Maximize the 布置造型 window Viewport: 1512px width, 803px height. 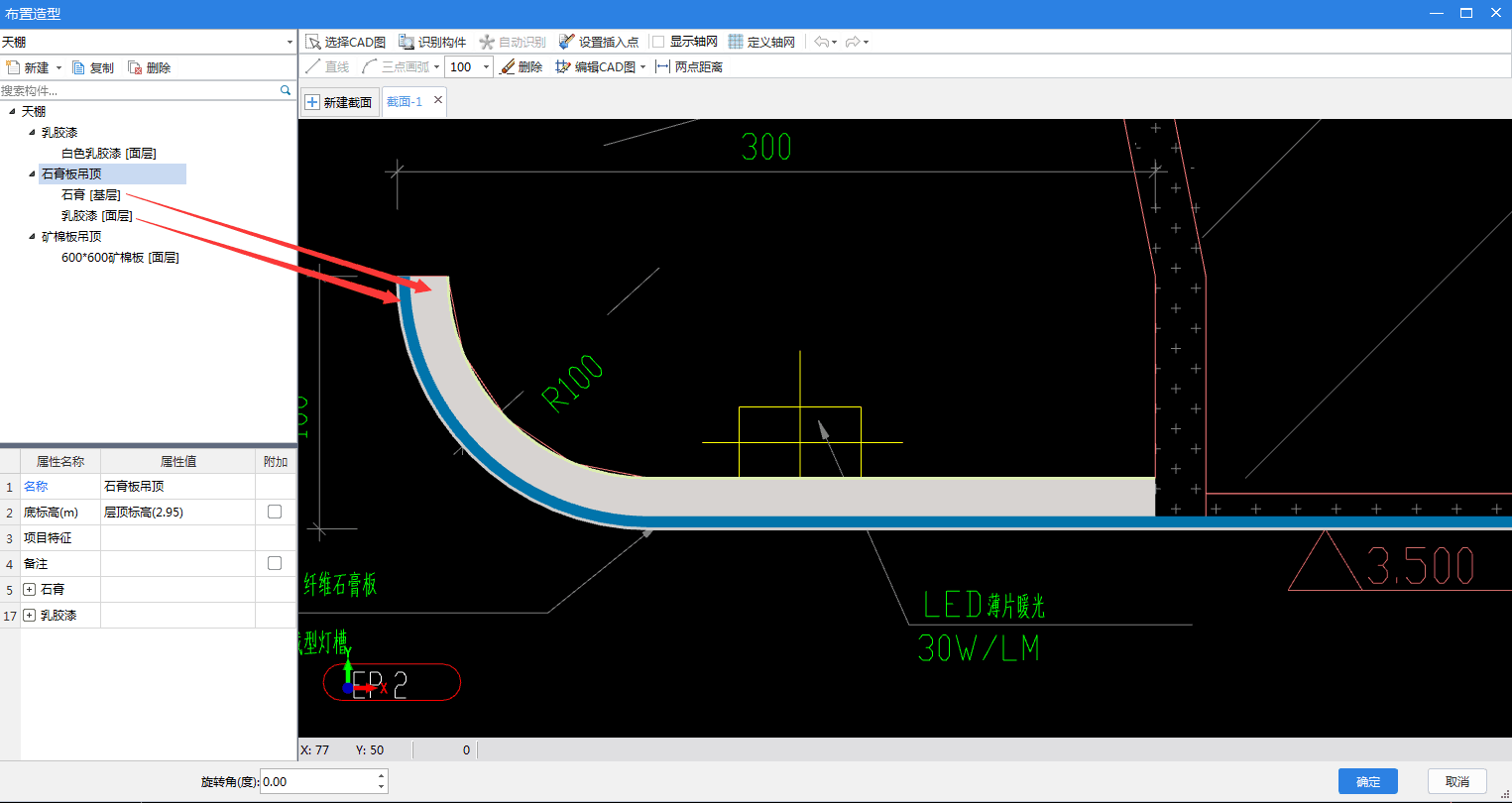(1465, 13)
